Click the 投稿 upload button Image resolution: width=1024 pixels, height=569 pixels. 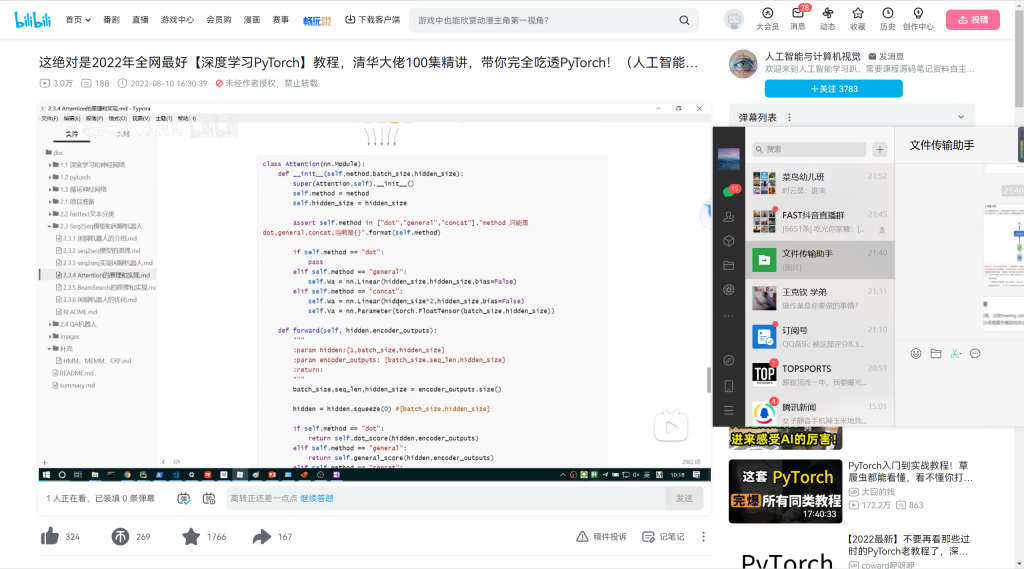(x=972, y=20)
